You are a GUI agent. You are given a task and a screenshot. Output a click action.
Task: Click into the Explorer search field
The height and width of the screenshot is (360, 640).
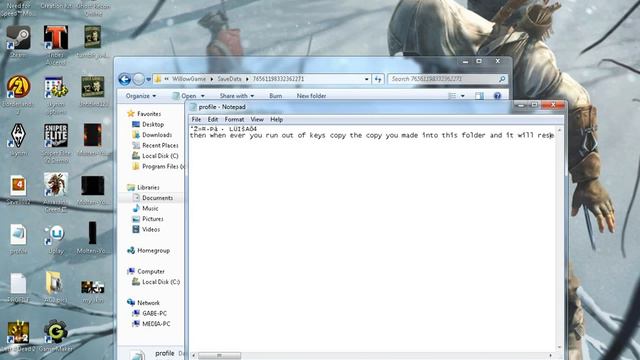pyautogui.click(x=443, y=79)
